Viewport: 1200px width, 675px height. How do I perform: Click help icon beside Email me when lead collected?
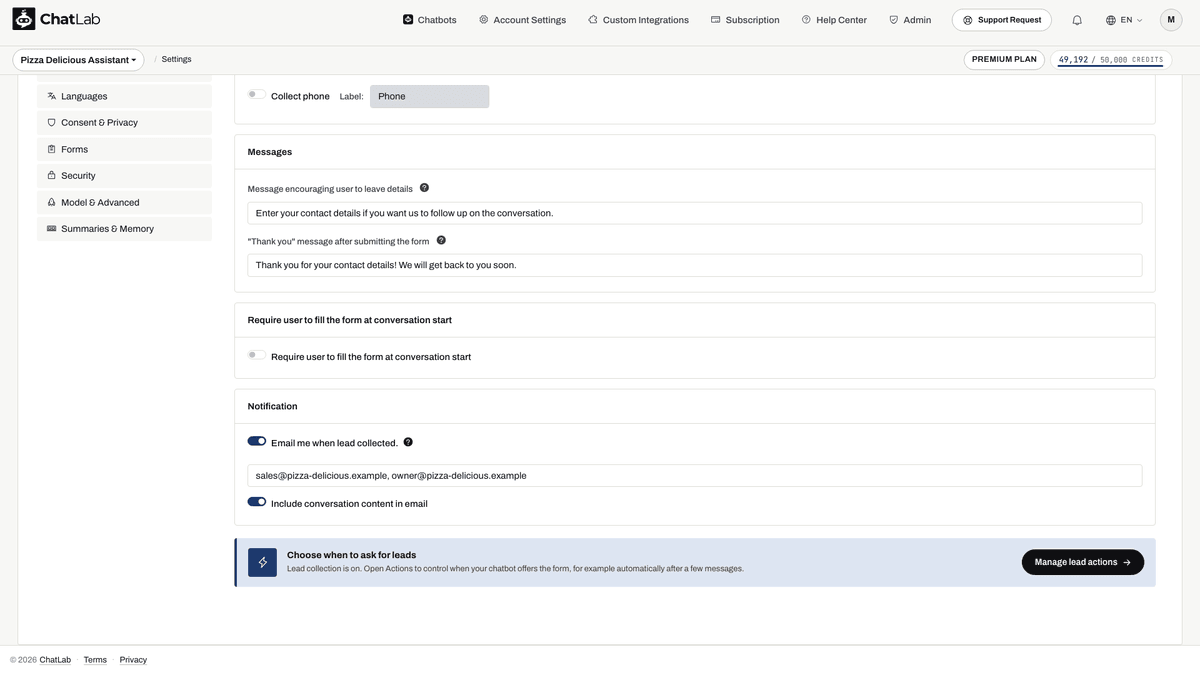point(408,442)
